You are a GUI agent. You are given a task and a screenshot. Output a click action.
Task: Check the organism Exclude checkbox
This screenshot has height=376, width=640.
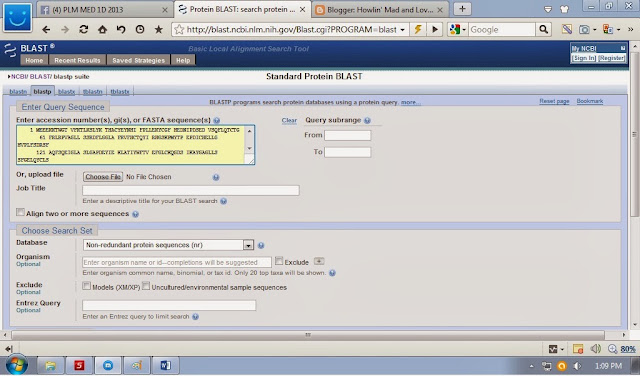[279, 260]
